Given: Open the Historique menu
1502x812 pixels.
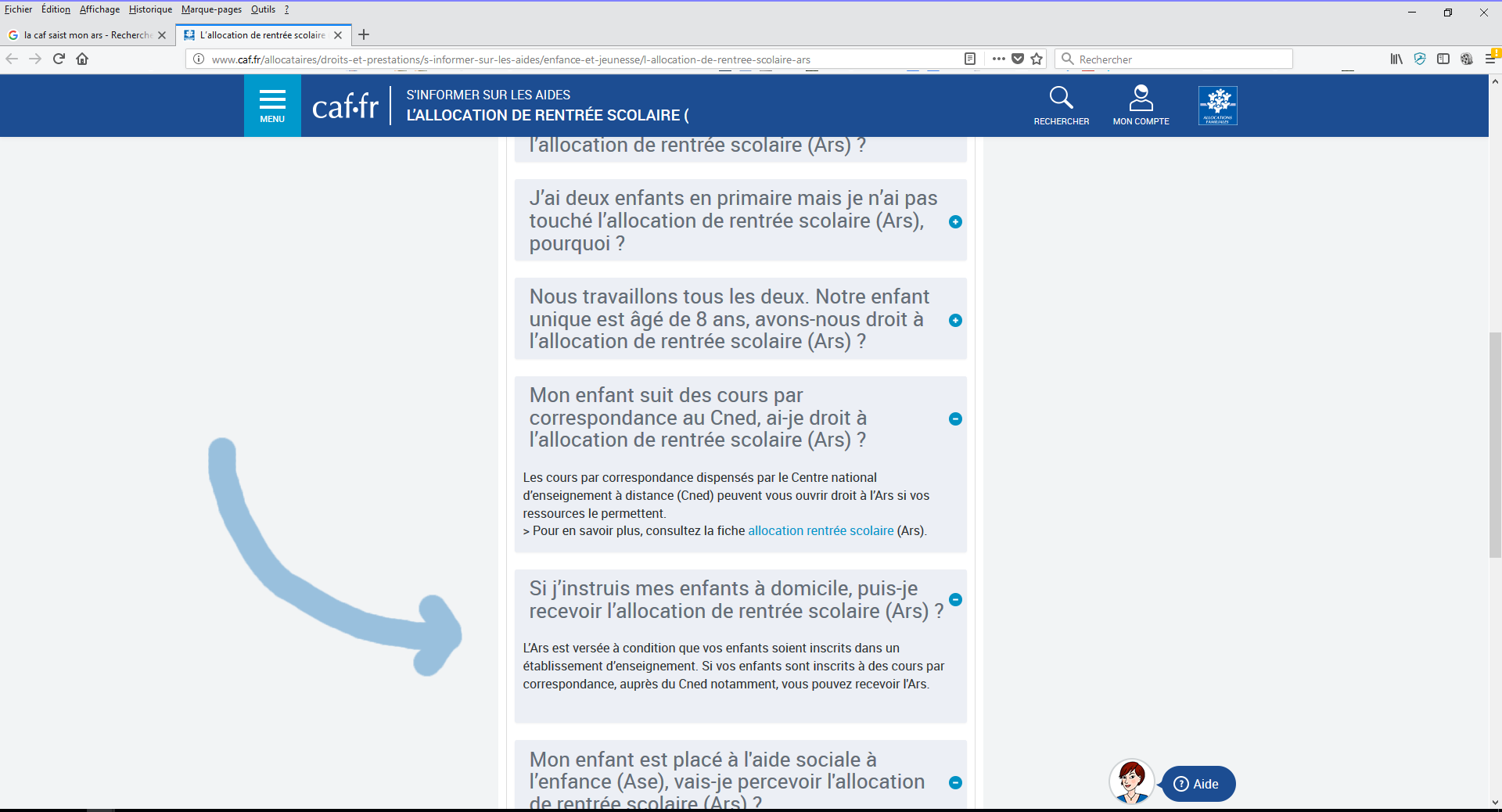Looking at the screenshot, I should click(x=150, y=9).
